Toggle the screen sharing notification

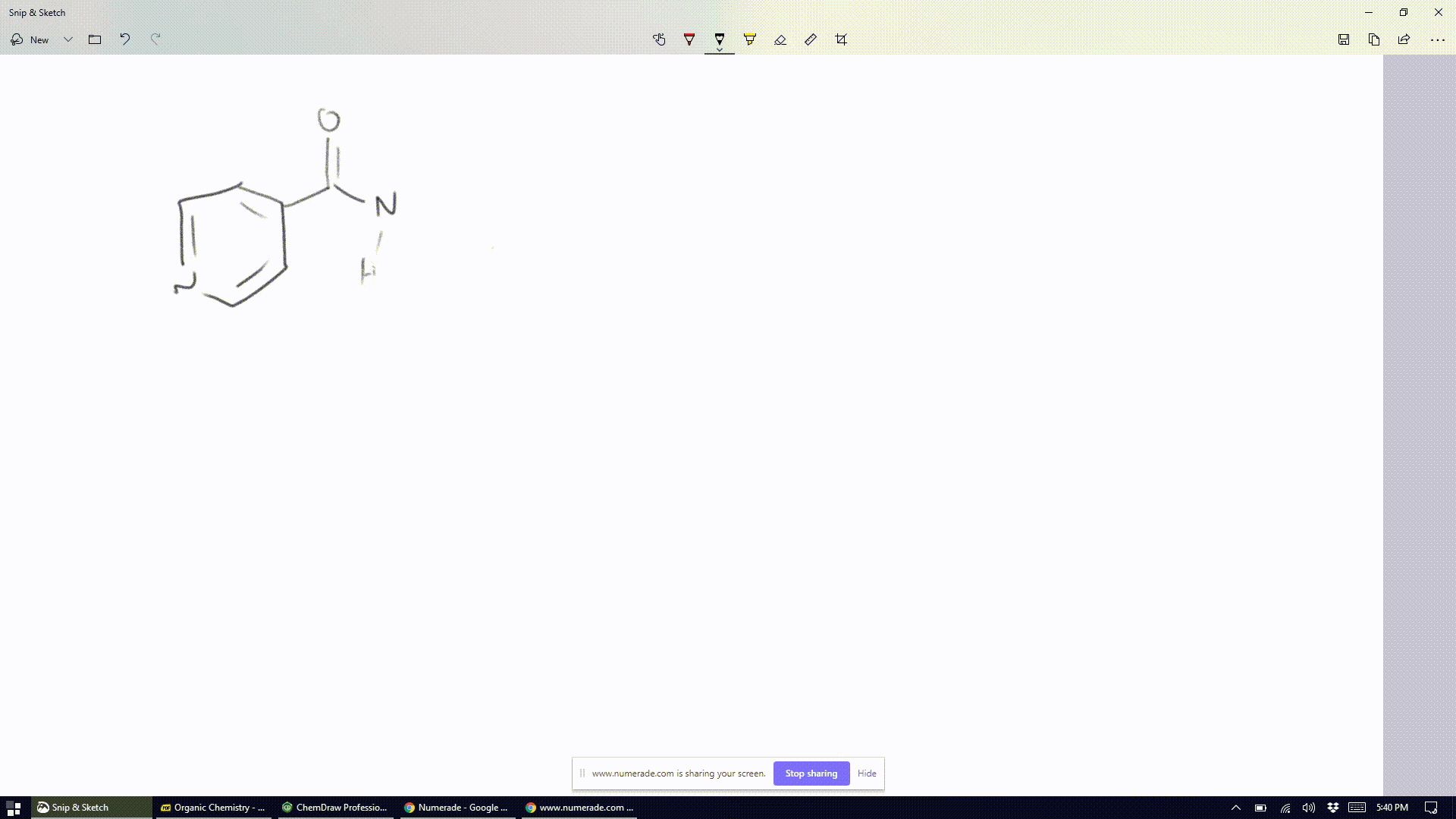(x=867, y=772)
